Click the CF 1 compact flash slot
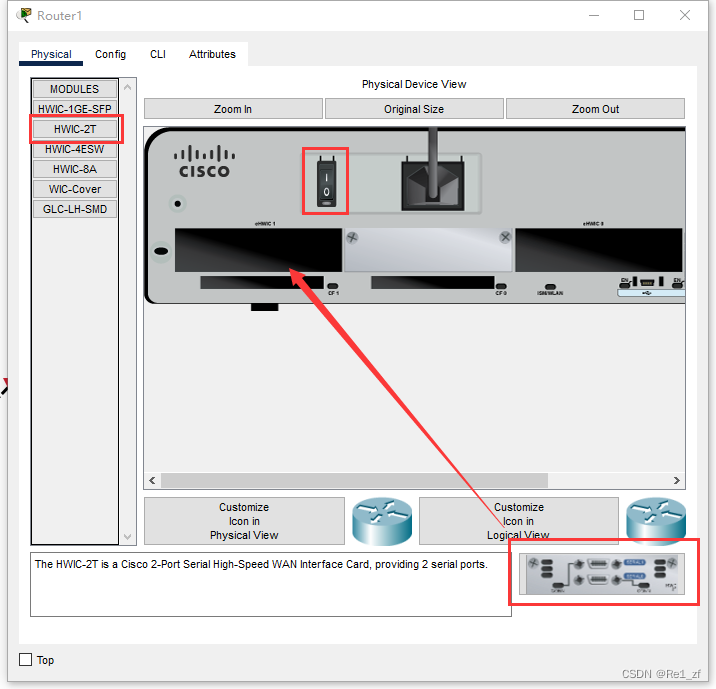The height and width of the screenshot is (689, 716). pyautogui.click(x=262, y=282)
